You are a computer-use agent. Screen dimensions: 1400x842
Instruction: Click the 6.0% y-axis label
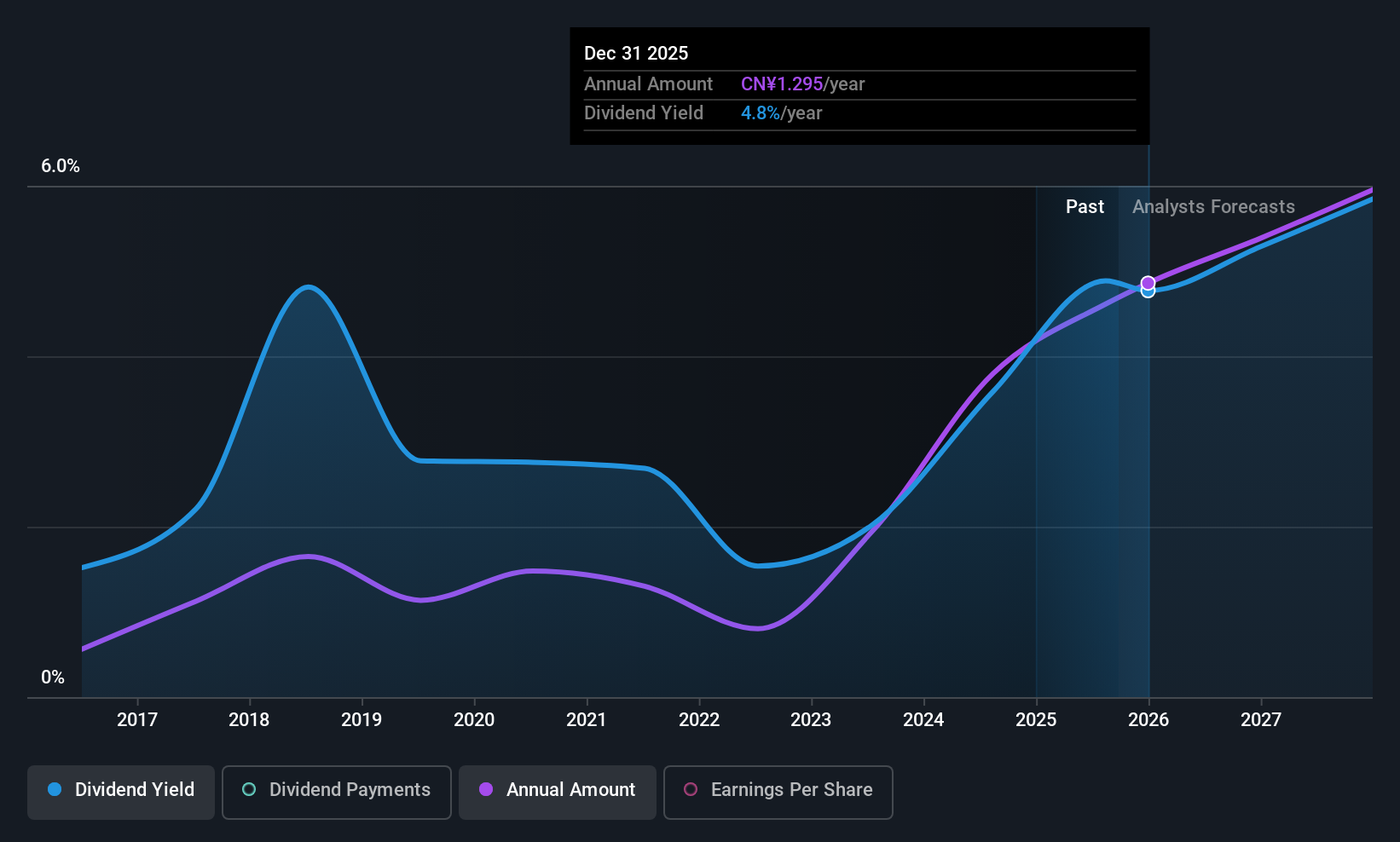pyautogui.click(x=61, y=166)
